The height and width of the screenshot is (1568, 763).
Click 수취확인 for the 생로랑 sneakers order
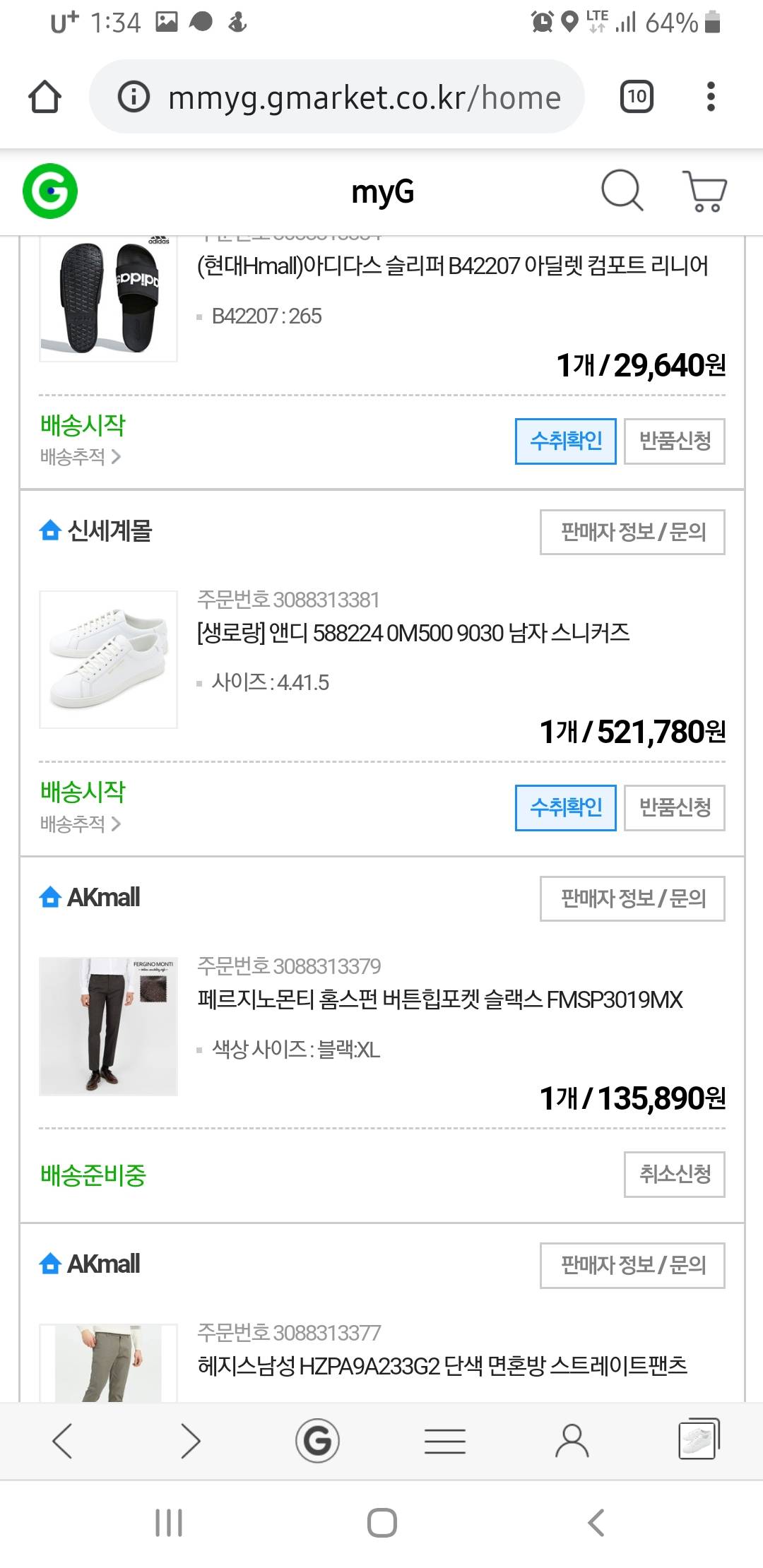coord(565,807)
